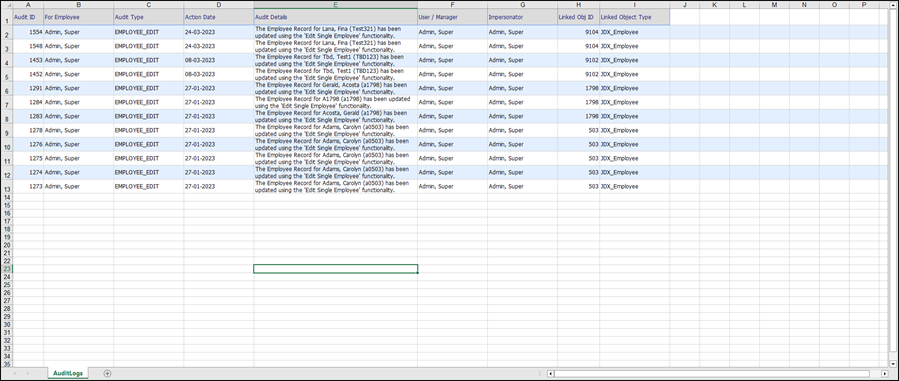Click the 'Linked Obj ID' header cell

[x=579, y=17]
